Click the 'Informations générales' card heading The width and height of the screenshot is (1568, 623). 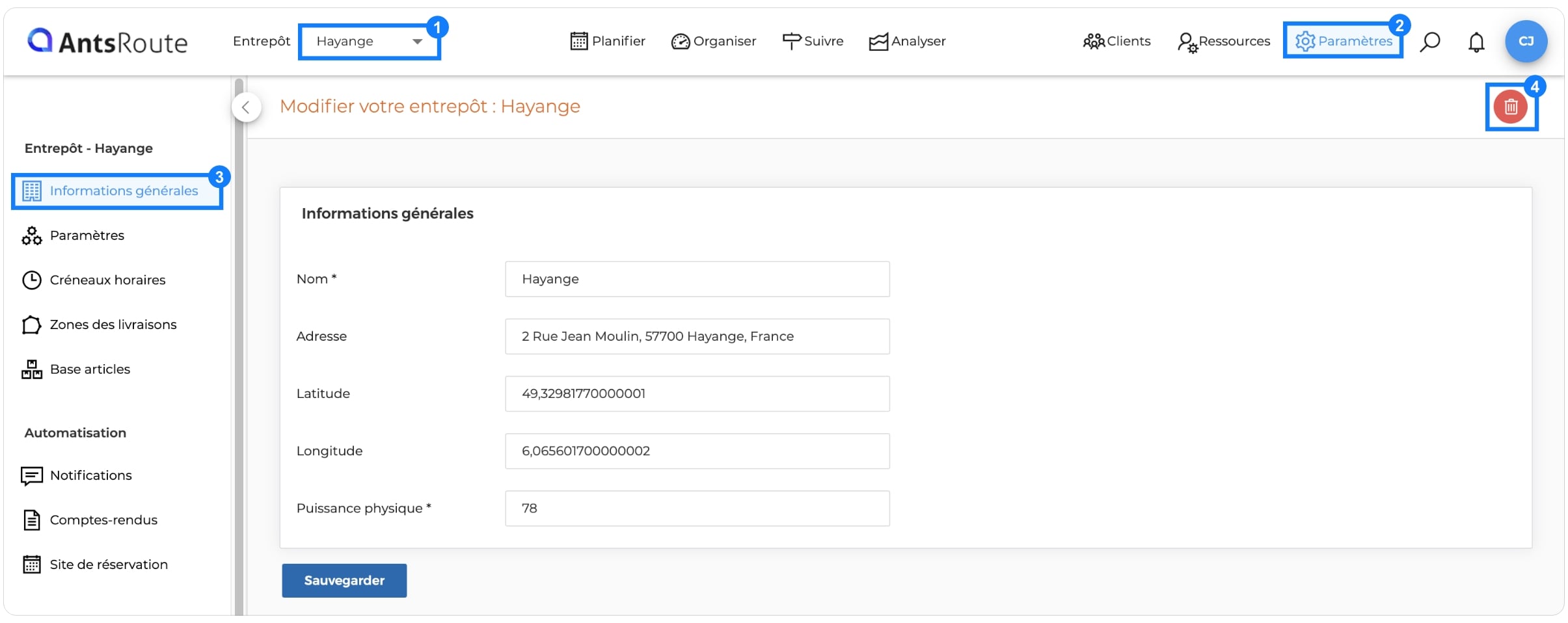pos(387,213)
